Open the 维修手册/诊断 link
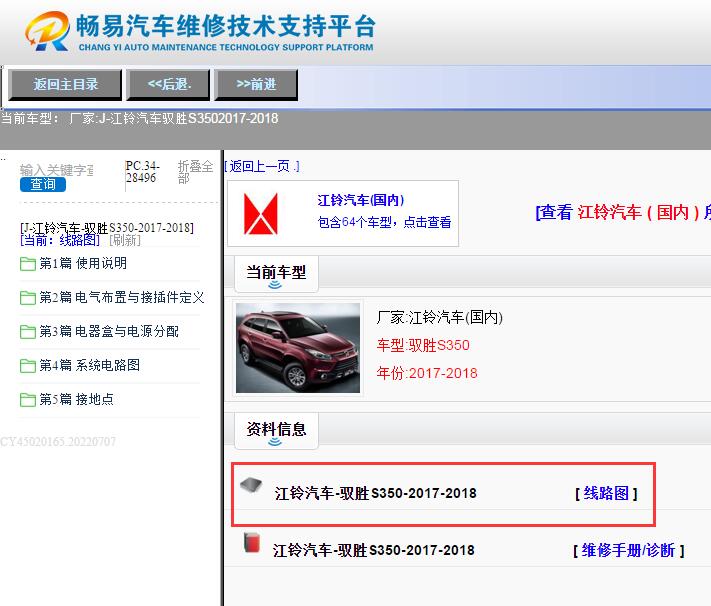This screenshot has height=606, width=711. (x=628, y=550)
